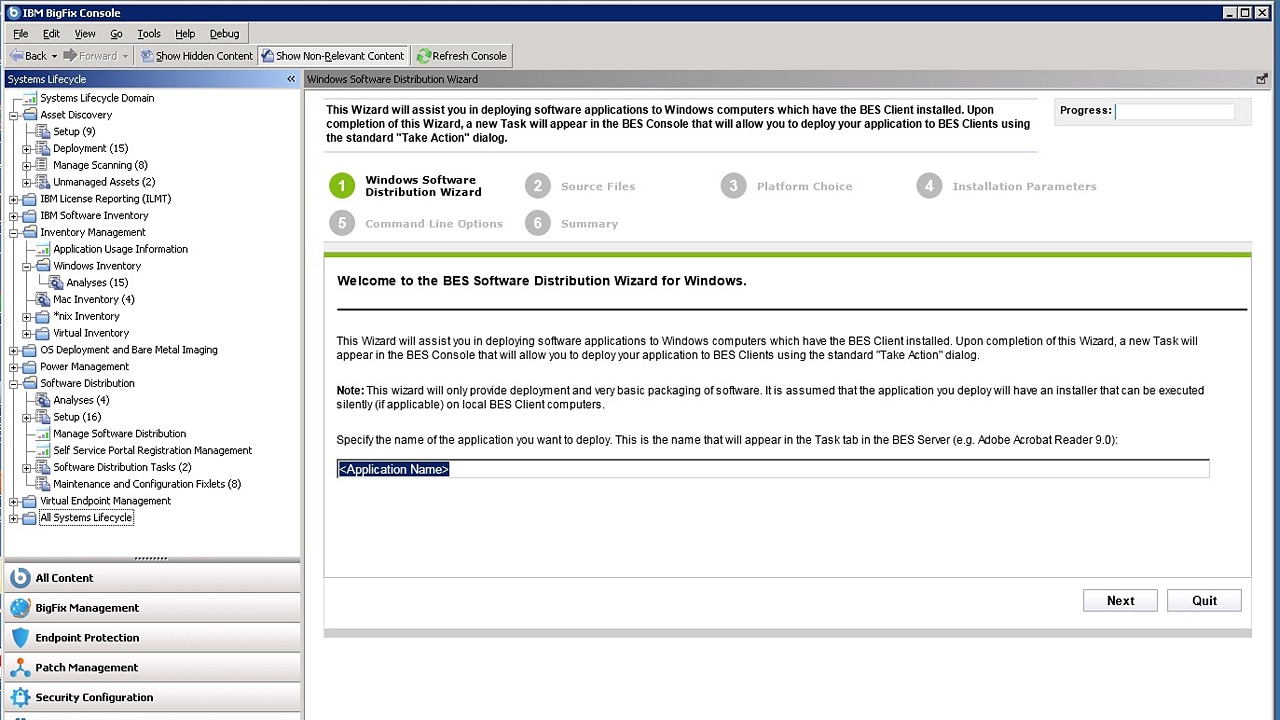The height and width of the screenshot is (720, 1280).
Task: Click the Mac Inventory analyses icon
Action: pos(43,299)
